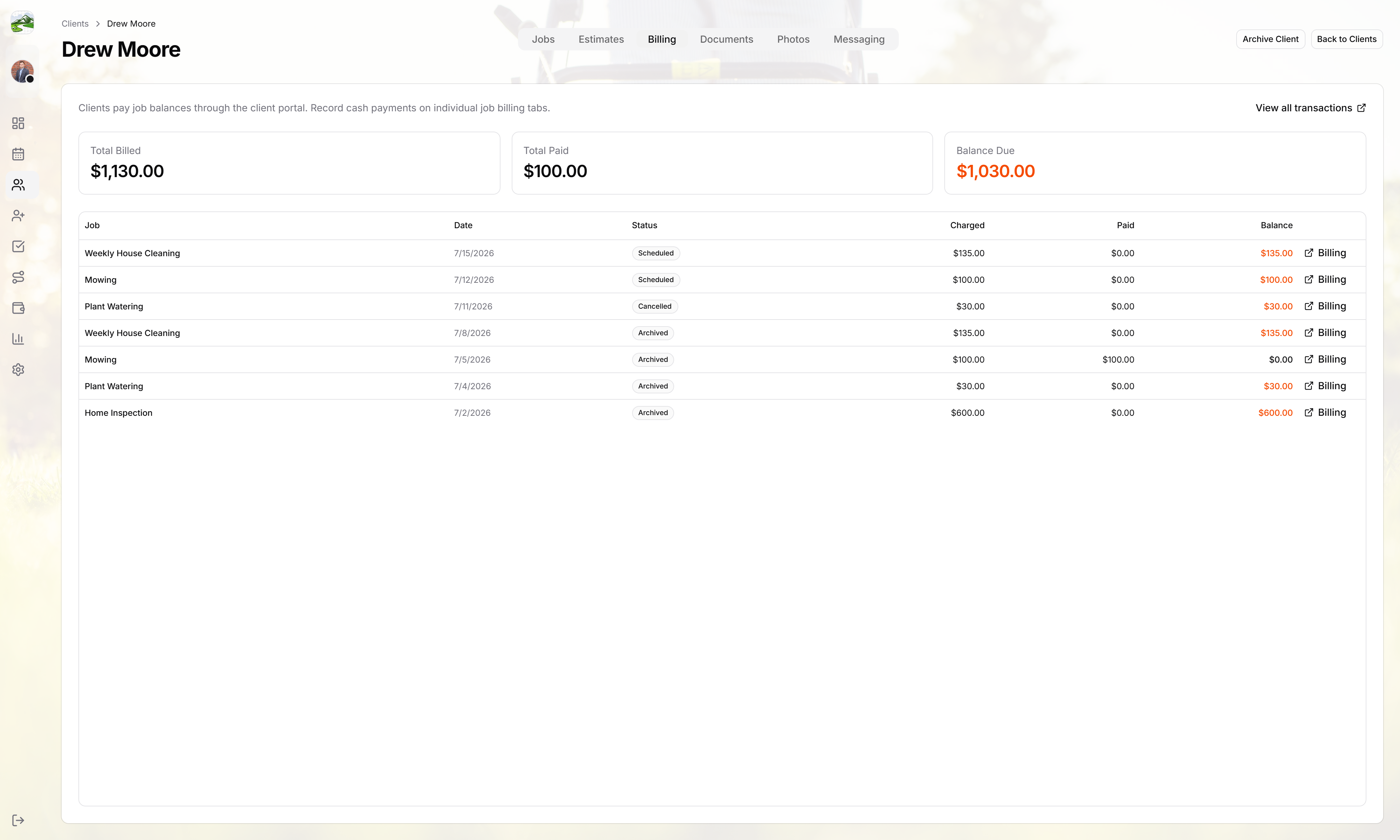The width and height of the screenshot is (1400, 840).
Task: Click the Breadcrumb chevron separator
Action: [x=98, y=24]
